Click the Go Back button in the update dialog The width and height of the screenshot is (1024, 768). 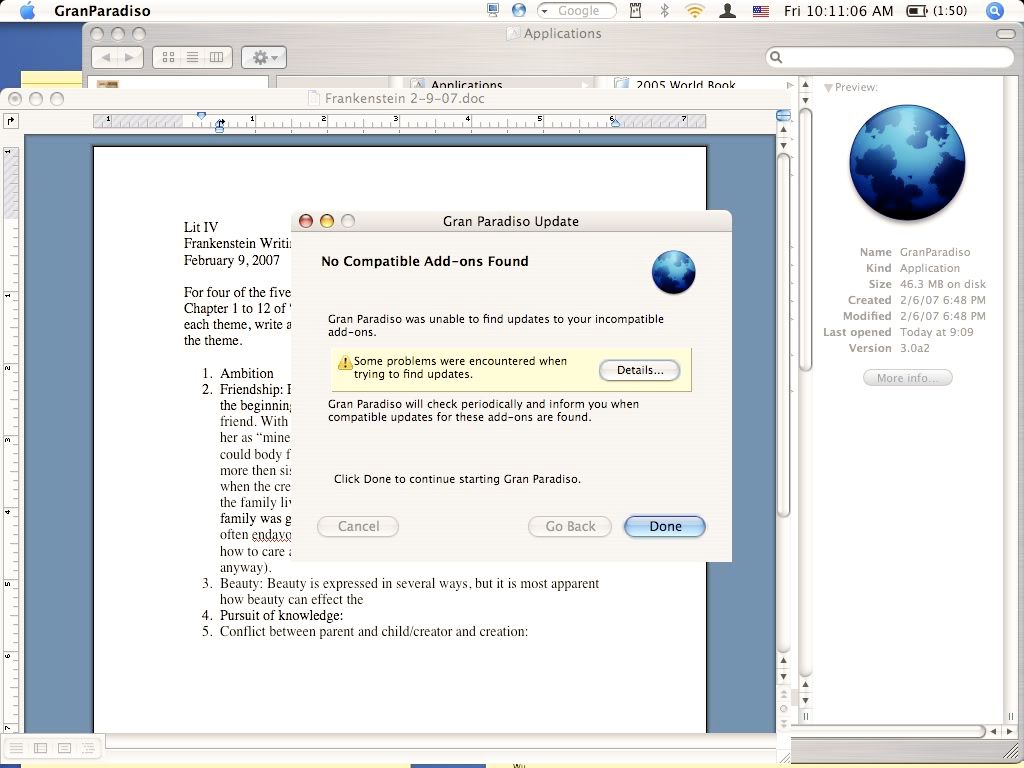[570, 526]
